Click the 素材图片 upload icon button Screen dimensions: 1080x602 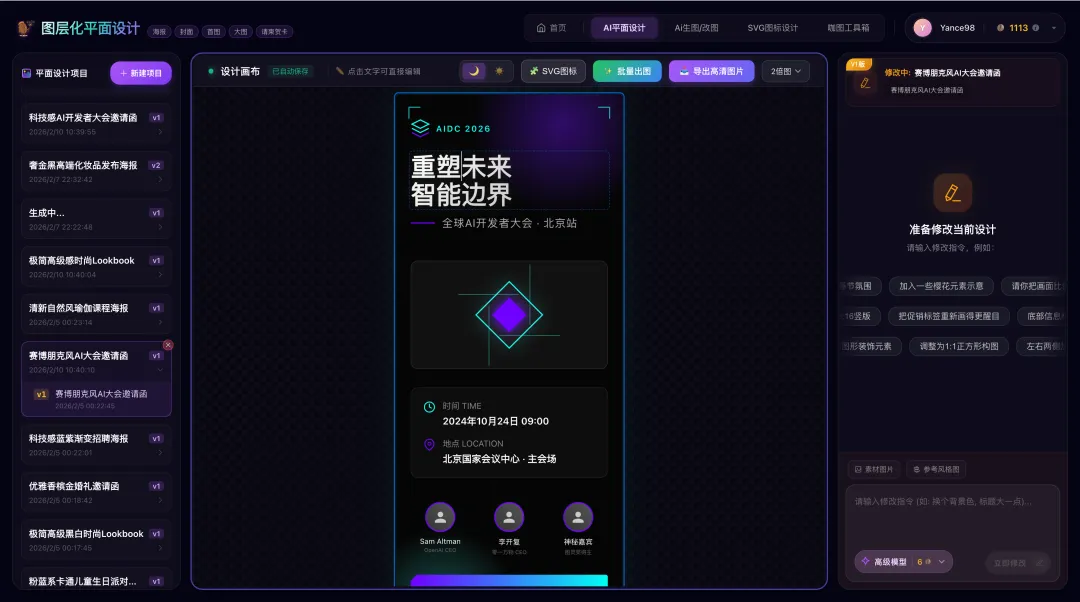[873, 469]
